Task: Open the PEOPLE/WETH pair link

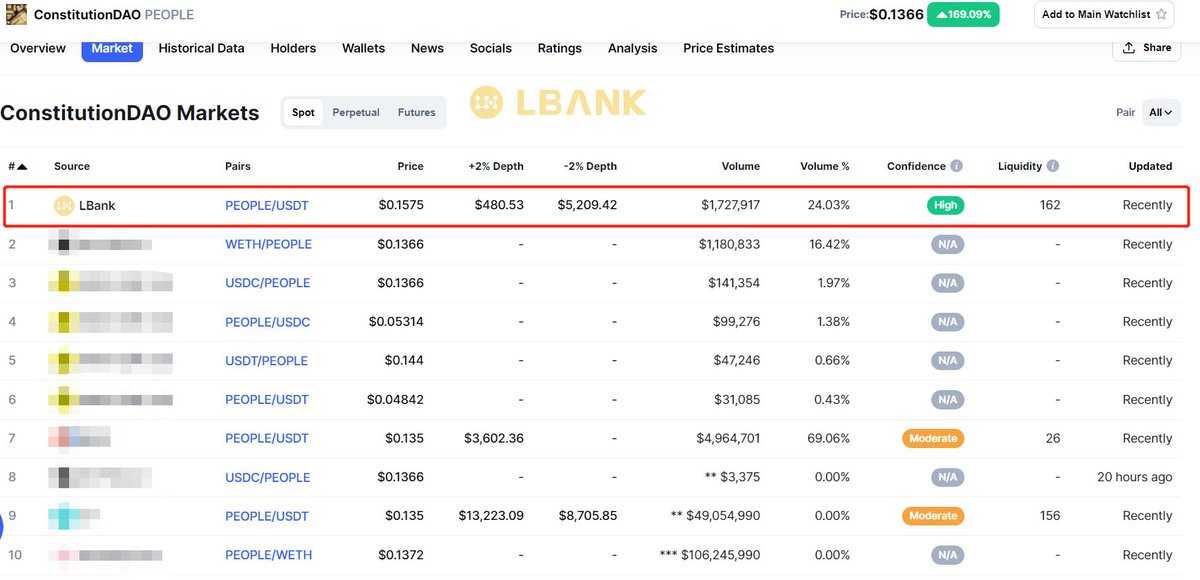Action: (x=268, y=555)
